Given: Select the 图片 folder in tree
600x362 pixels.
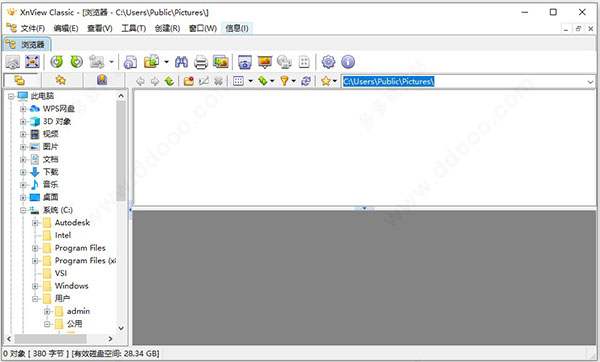Looking at the screenshot, I should coord(50,147).
